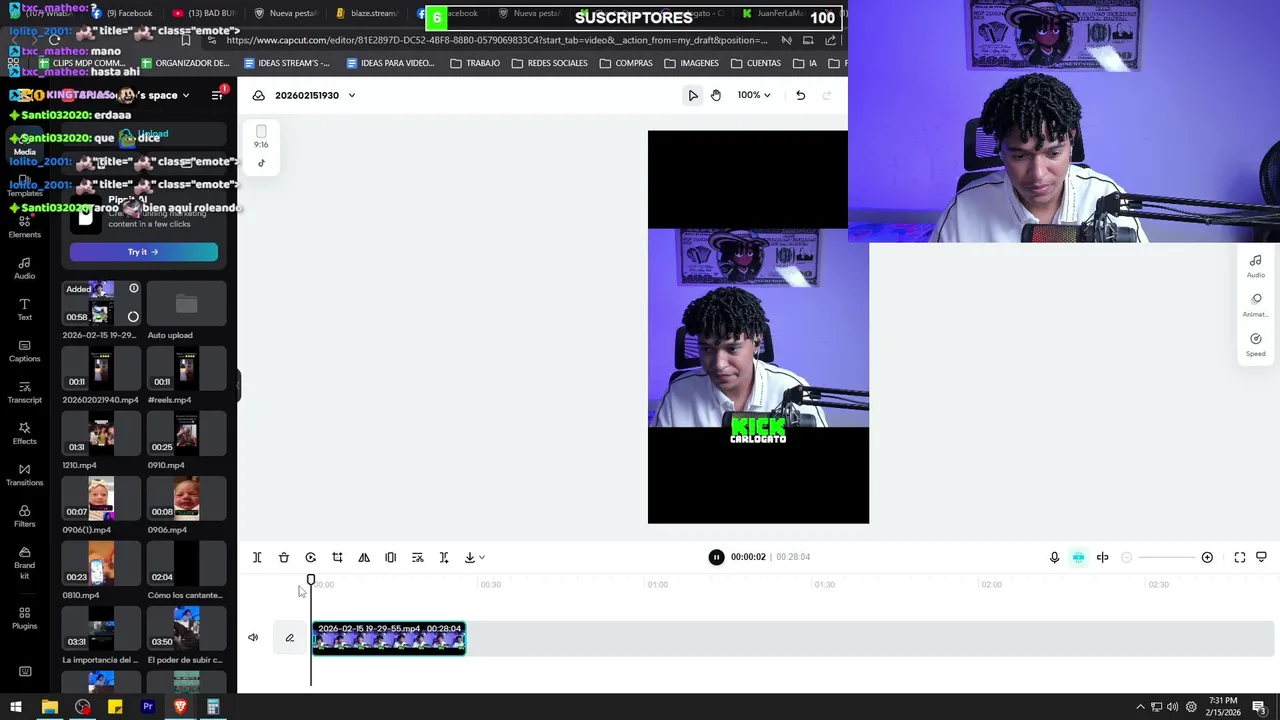
Task: Click the timeline zoom-in plus icon
Action: 1207,557
